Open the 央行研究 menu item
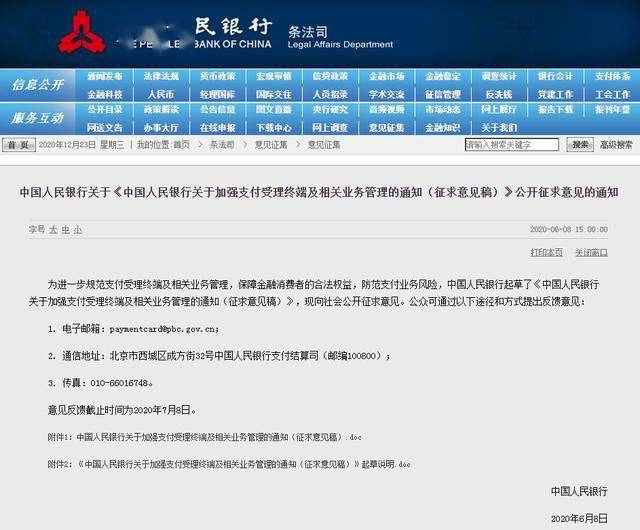 click(x=330, y=109)
